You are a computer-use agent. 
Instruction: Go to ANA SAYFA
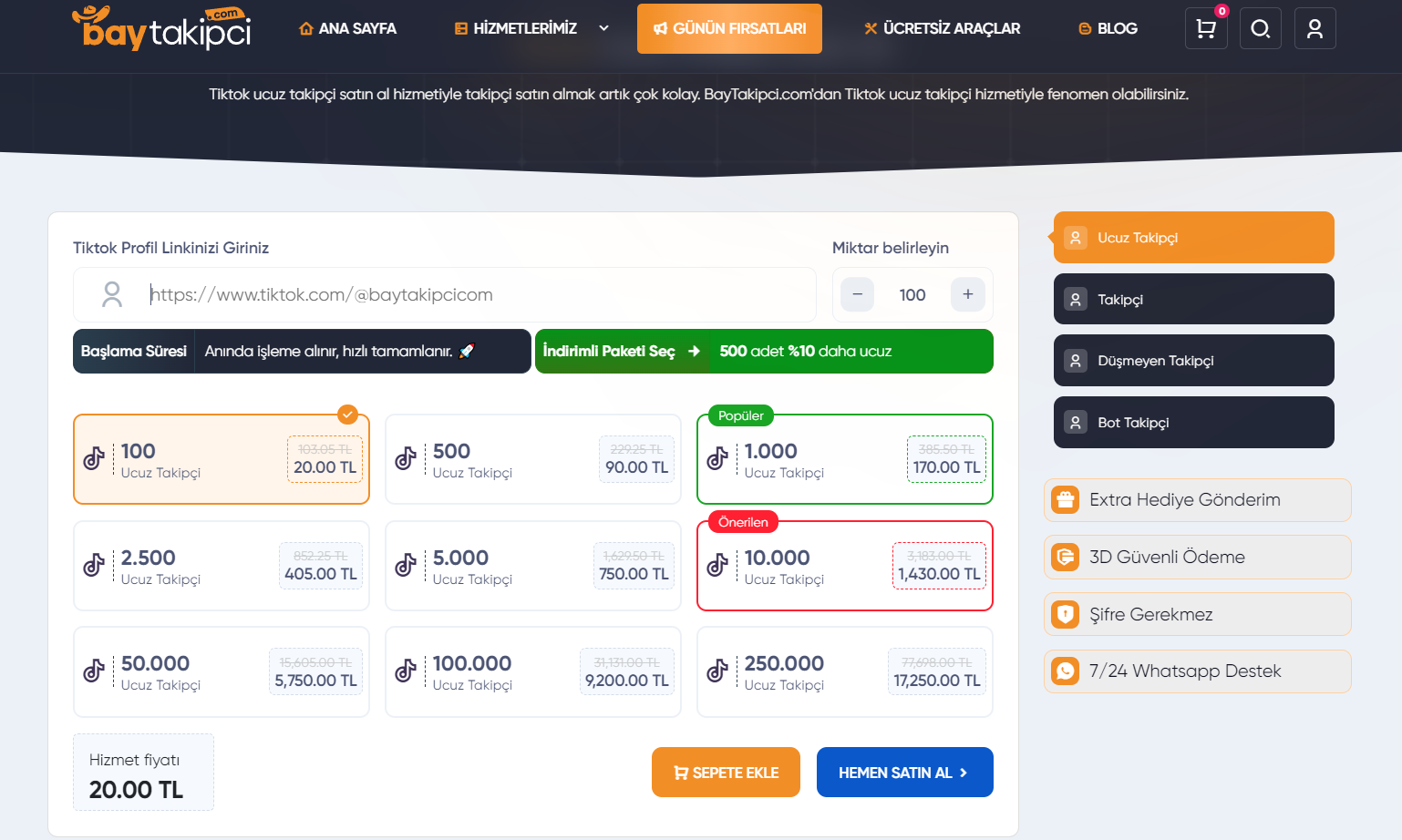348,28
